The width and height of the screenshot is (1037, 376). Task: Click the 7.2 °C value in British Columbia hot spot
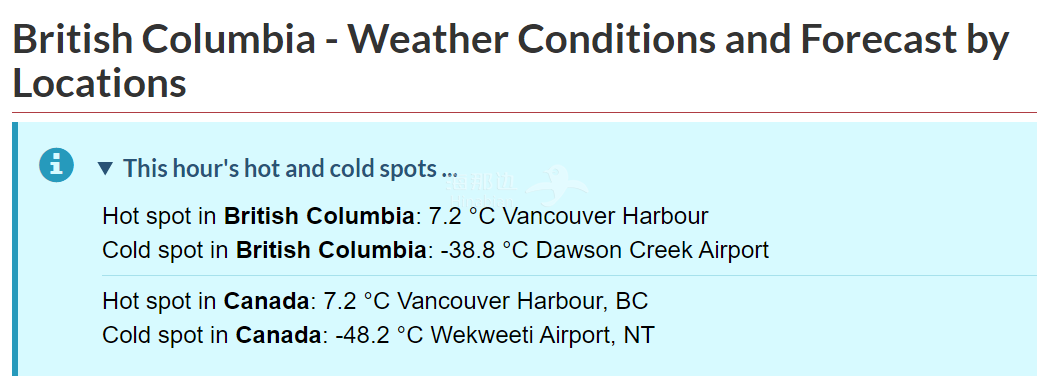pyautogui.click(x=471, y=216)
